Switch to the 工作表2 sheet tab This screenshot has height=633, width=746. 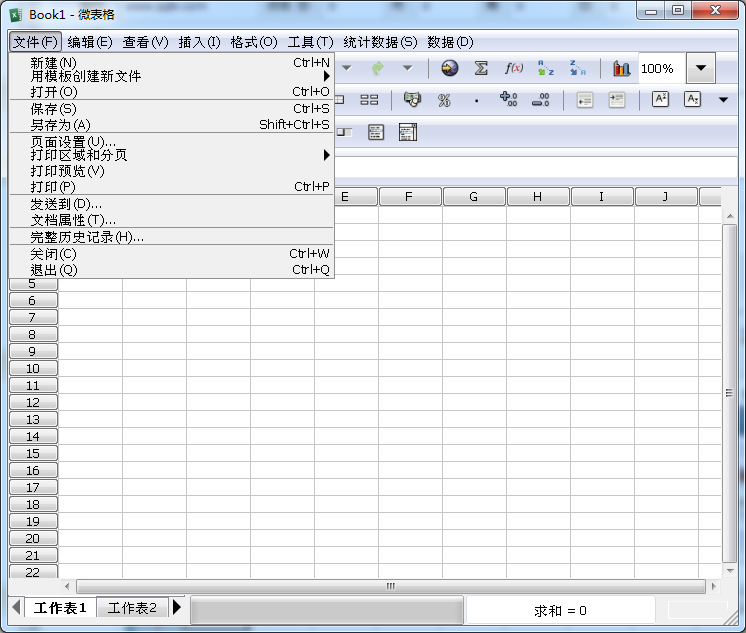click(x=132, y=608)
